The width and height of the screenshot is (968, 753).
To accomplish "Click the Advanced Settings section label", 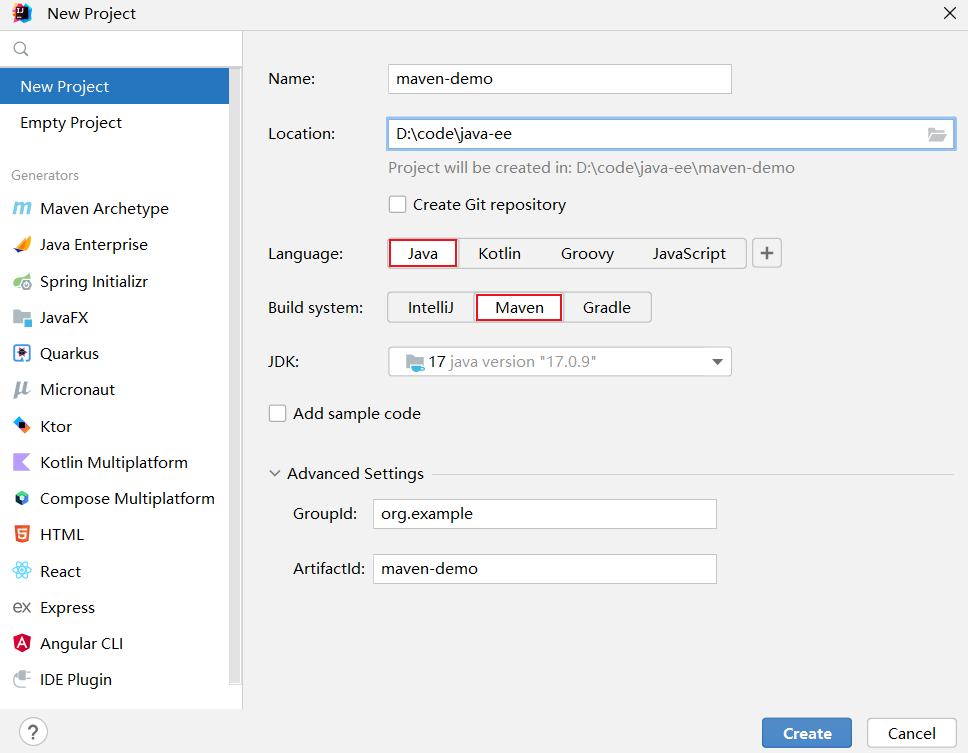I will point(355,473).
